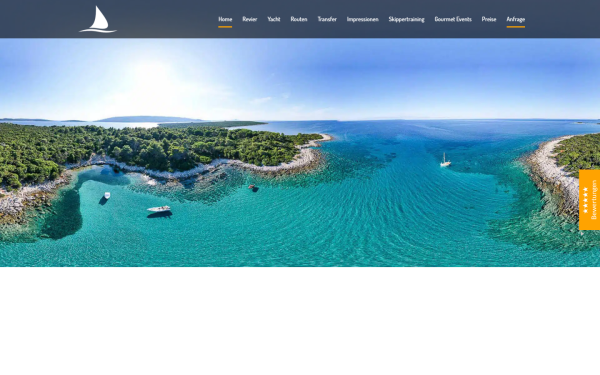
Task: Go to the Revier page
Action: pyautogui.click(x=249, y=19)
